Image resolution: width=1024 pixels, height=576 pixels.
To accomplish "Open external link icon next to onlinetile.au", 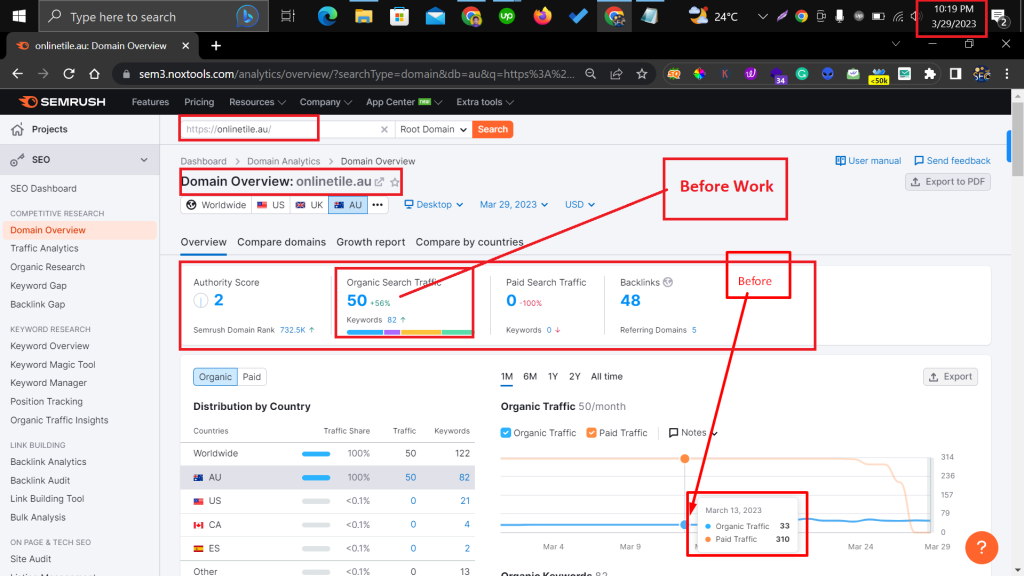I will click(379, 182).
